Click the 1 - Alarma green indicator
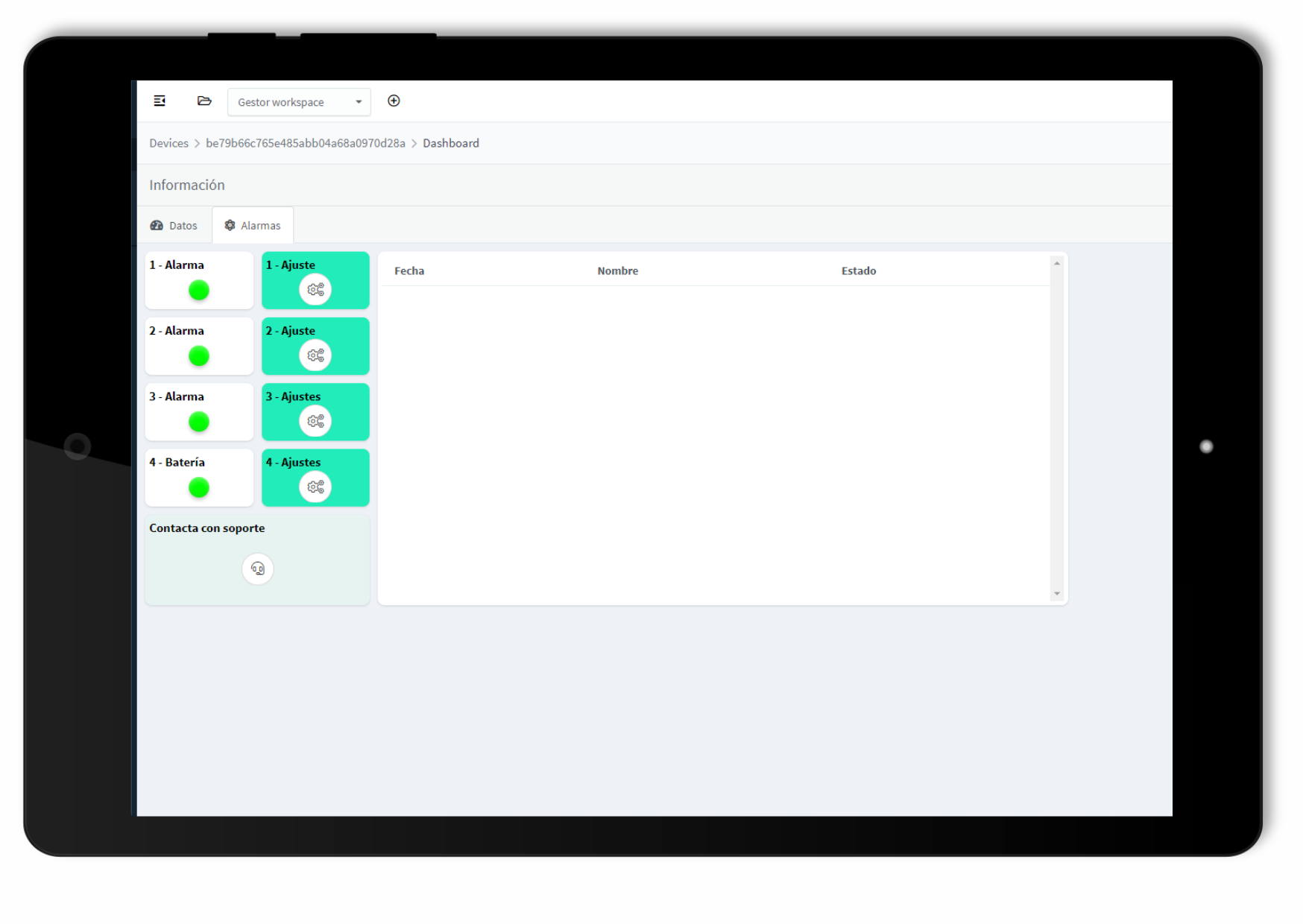Screen dimensions: 1303x924 click(x=199, y=290)
